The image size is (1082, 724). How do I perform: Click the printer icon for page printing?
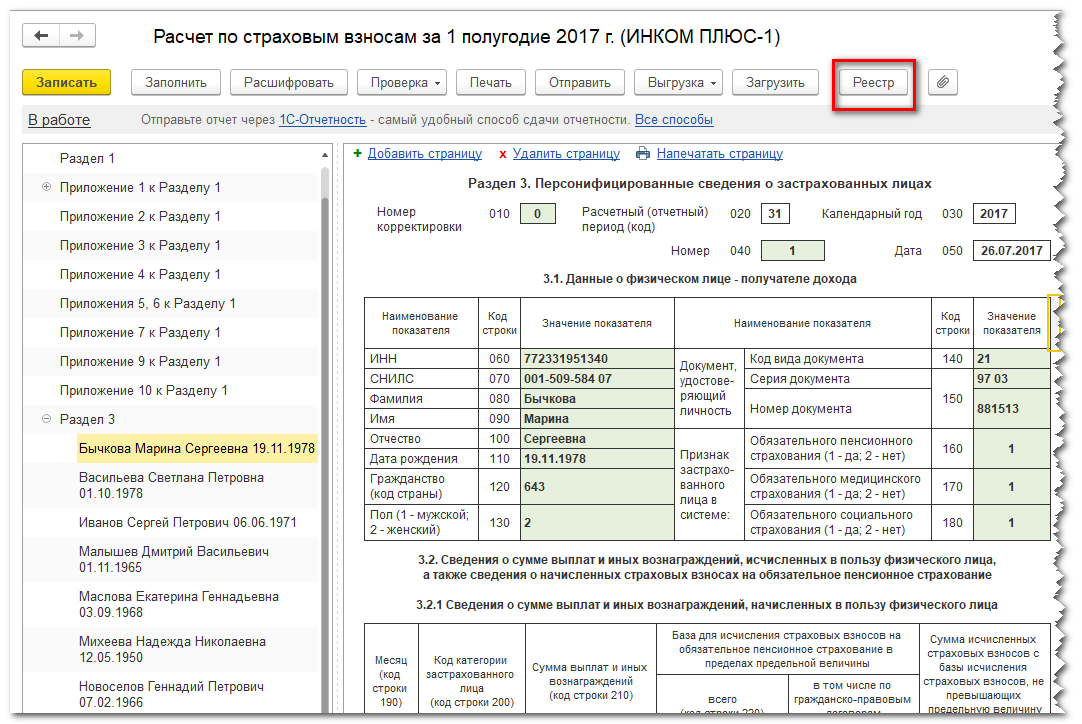click(642, 153)
